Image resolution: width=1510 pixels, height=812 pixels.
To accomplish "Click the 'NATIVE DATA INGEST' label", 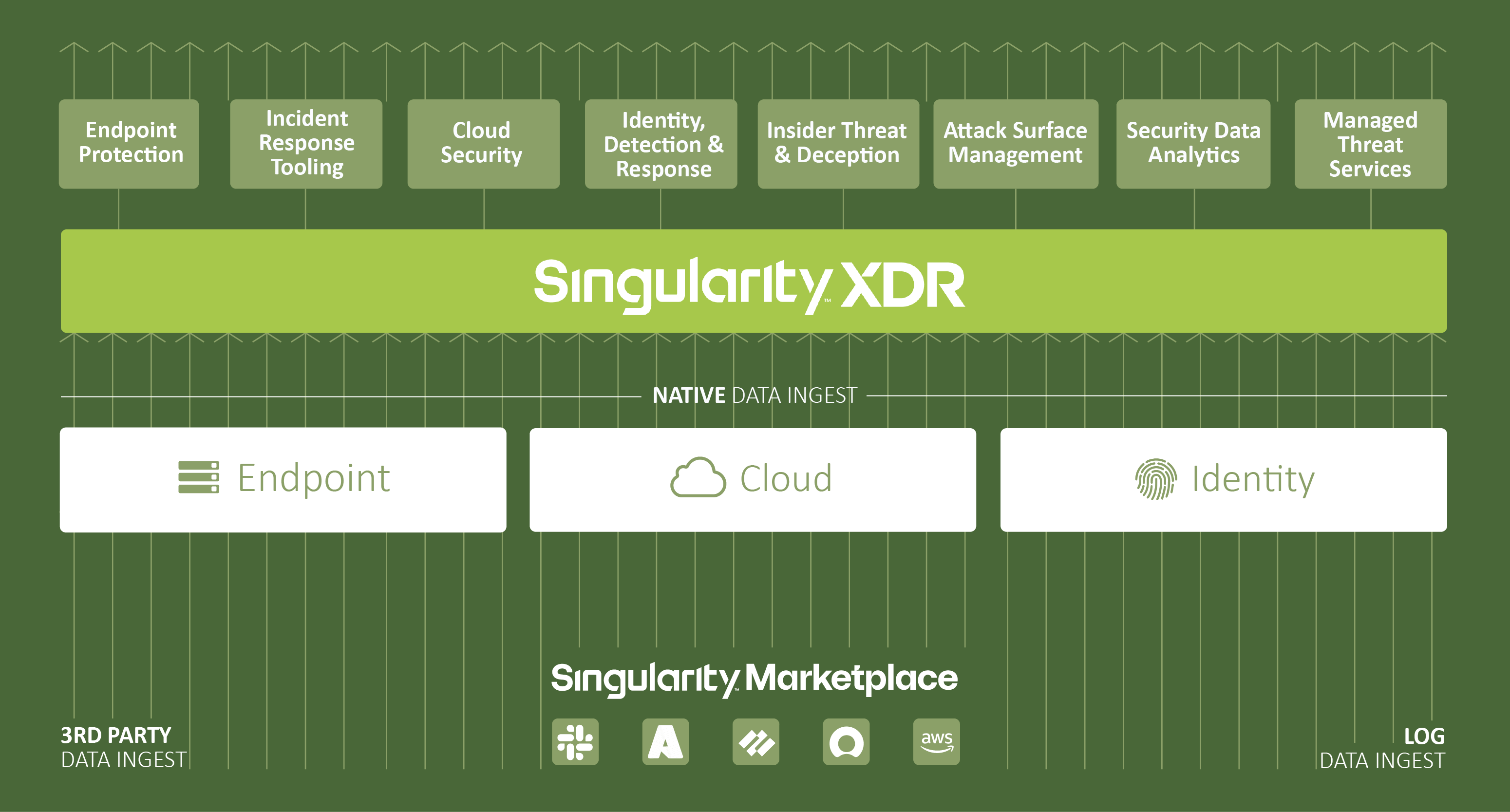I will click(x=755, y=396).
